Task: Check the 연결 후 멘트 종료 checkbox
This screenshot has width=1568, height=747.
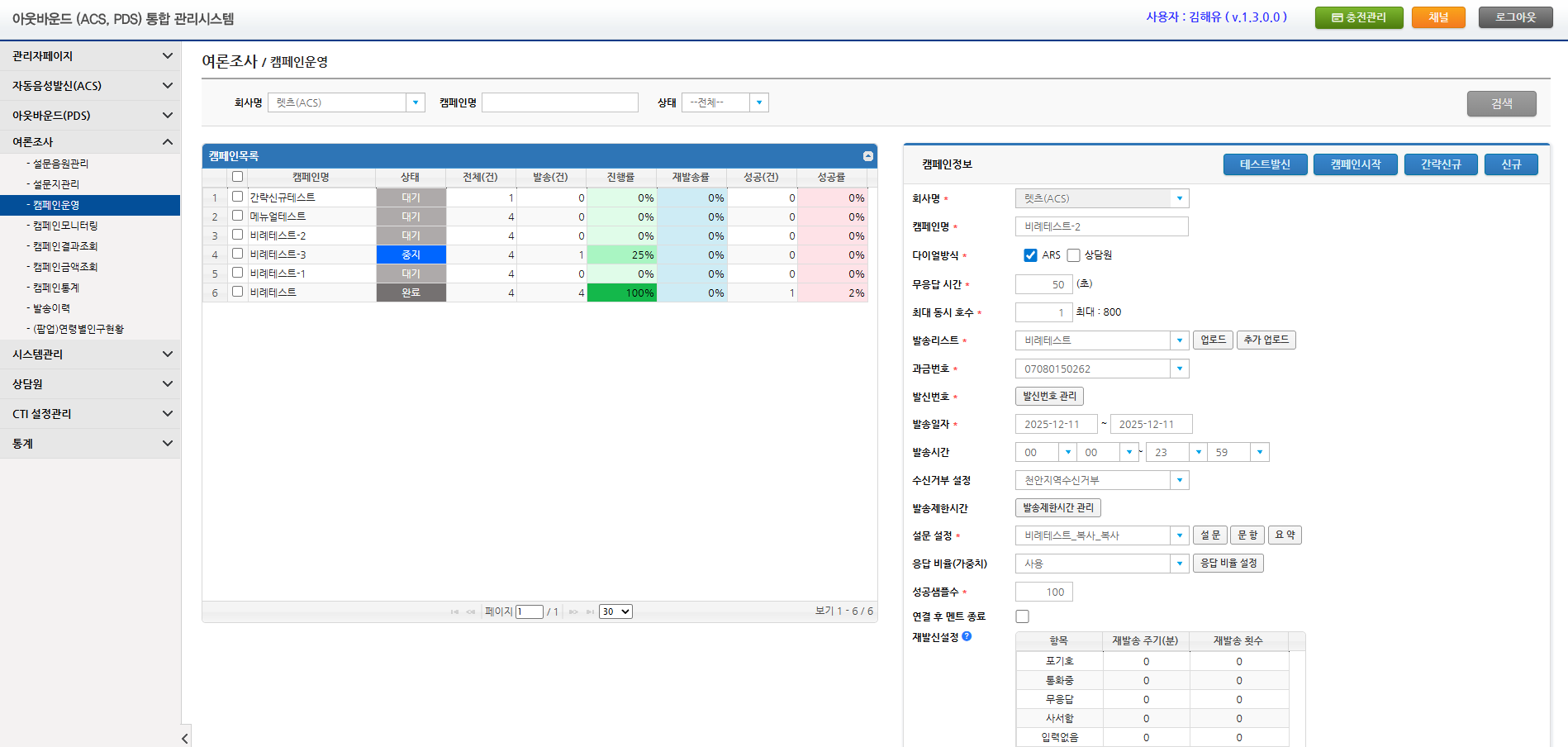Action: coord(1022,616)
